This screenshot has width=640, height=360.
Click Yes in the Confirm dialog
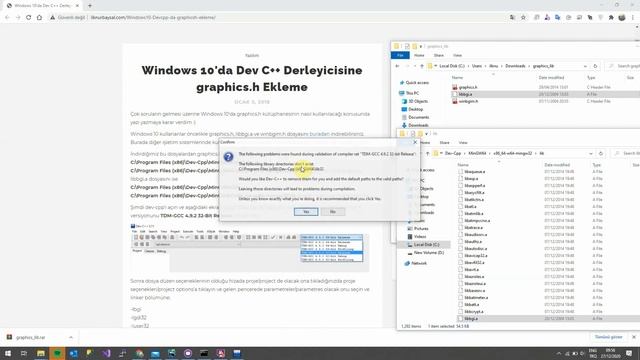tap(306, 211)
